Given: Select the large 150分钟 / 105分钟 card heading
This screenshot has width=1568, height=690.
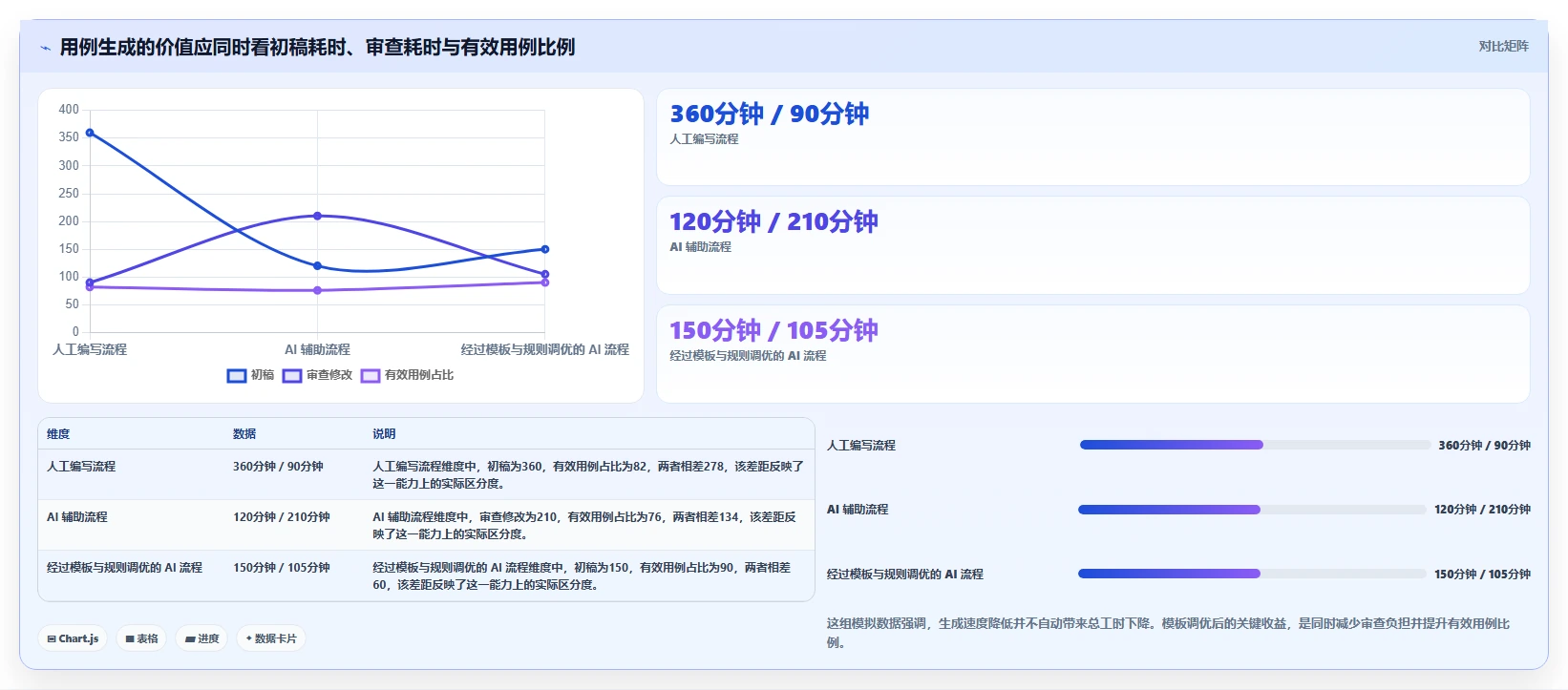Looking at the screenshot, I should click(x=773, y=330).
